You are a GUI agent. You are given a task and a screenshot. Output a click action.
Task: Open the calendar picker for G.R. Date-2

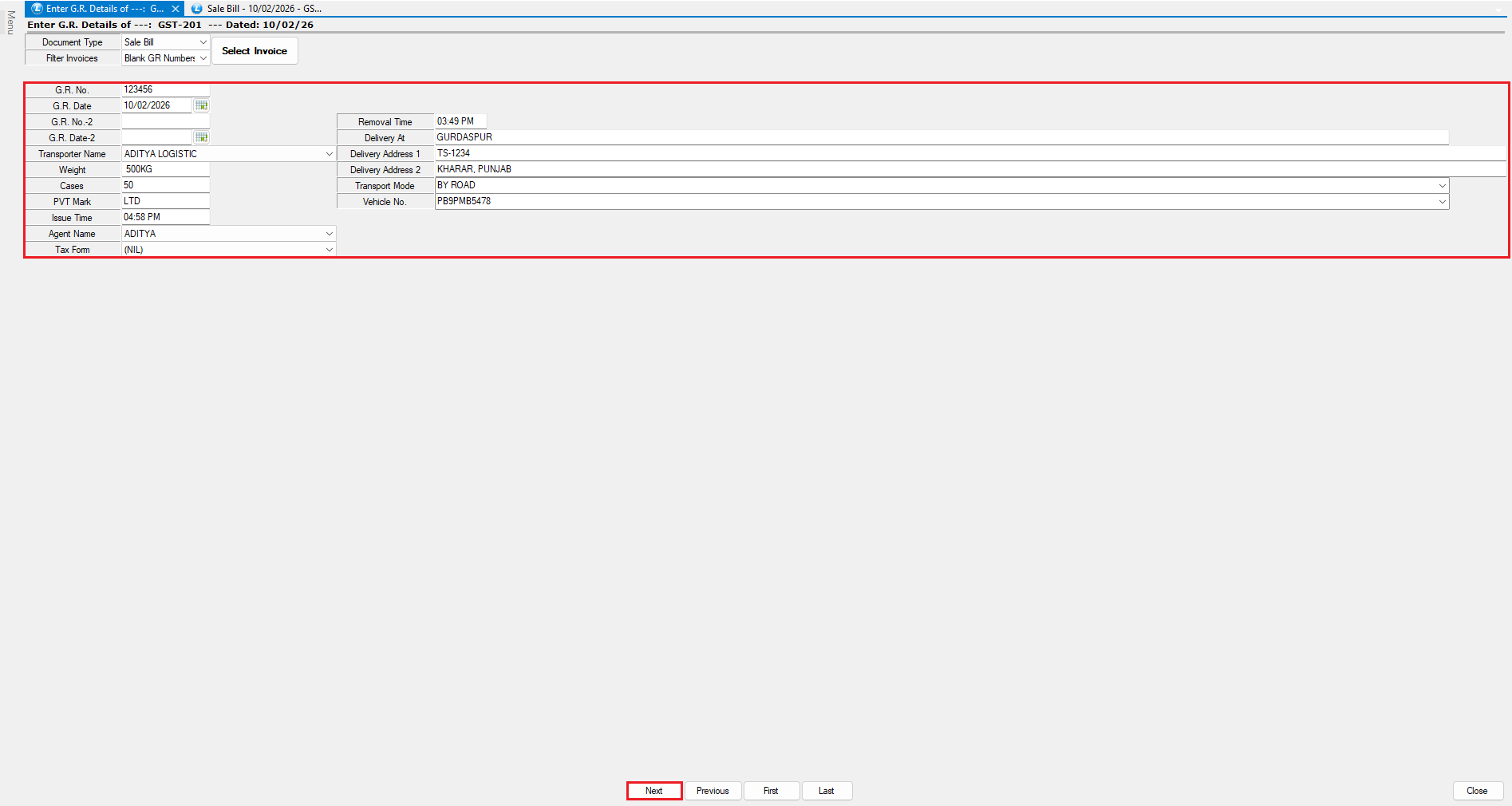tap(201, 137)
